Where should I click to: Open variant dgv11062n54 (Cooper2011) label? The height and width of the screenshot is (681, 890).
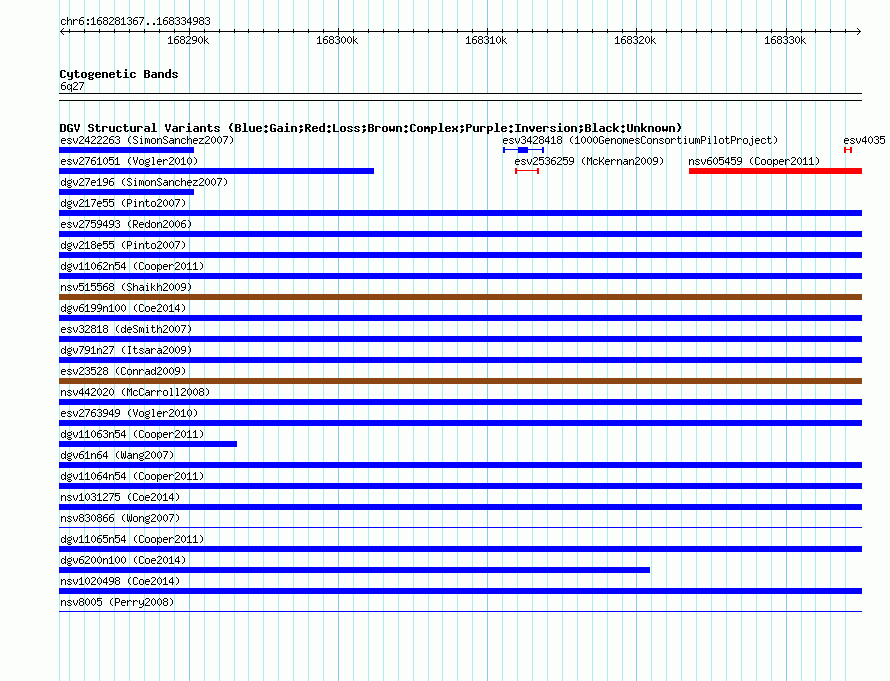[132, 266]
